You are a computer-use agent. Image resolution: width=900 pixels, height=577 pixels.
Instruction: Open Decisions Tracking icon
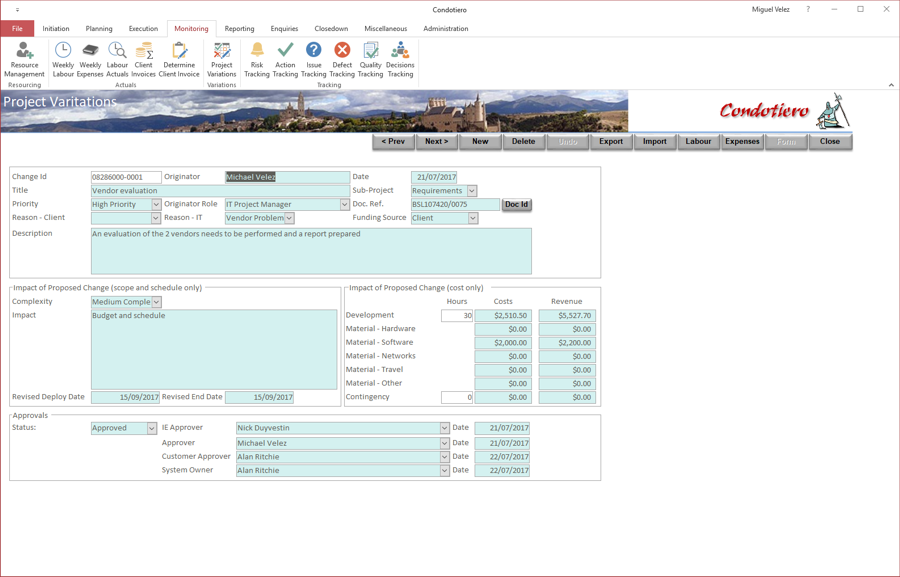(400, 60)
